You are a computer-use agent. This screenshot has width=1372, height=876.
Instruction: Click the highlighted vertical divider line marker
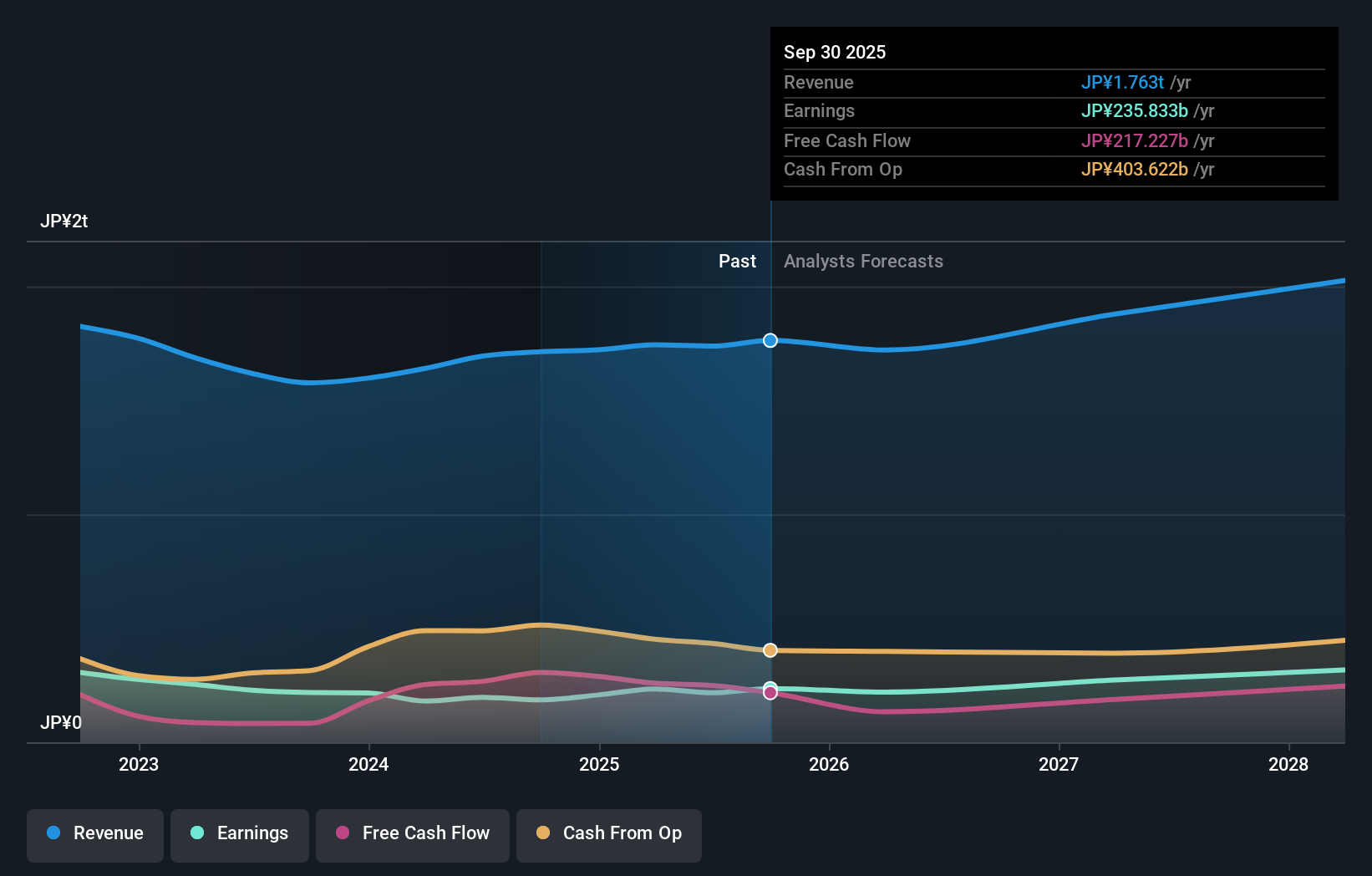[770, 502]
